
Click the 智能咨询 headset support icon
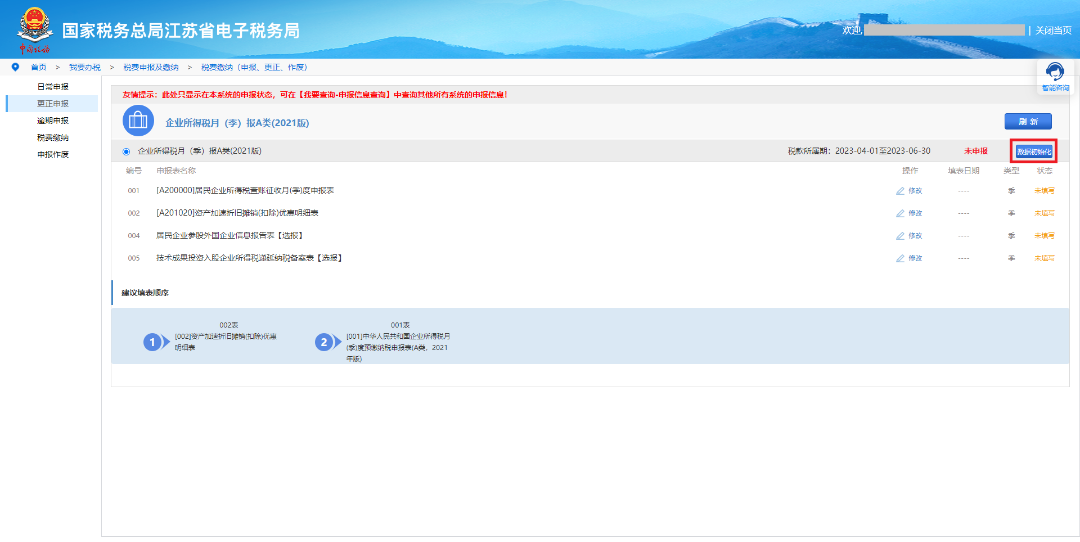click(x=1054, y=72)
